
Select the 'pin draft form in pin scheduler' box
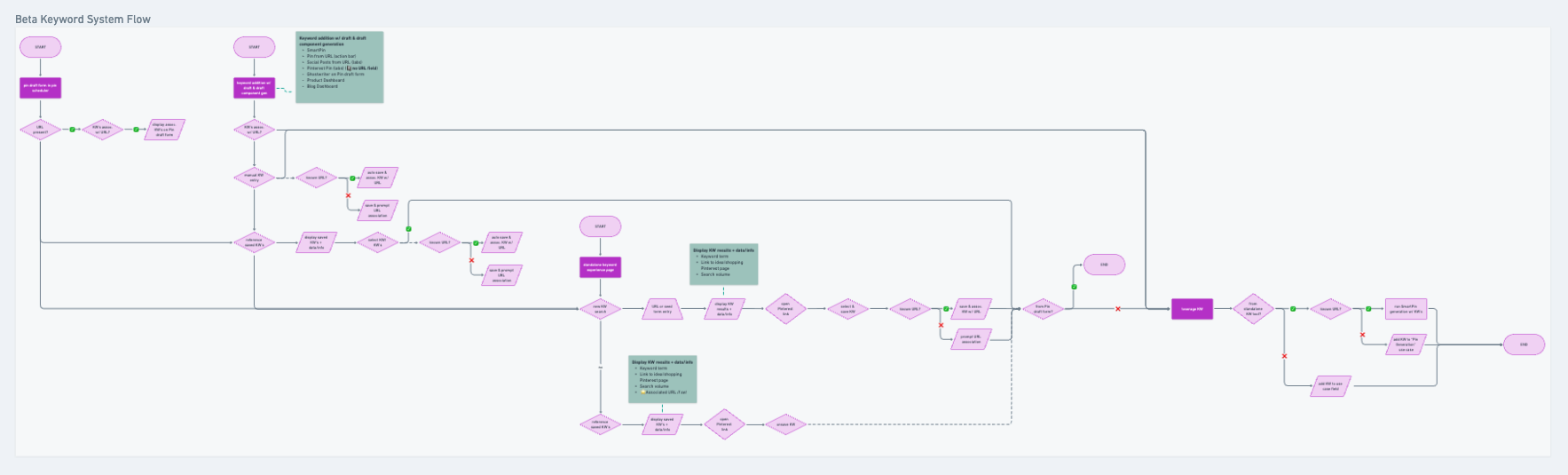(x=41, y=88)
